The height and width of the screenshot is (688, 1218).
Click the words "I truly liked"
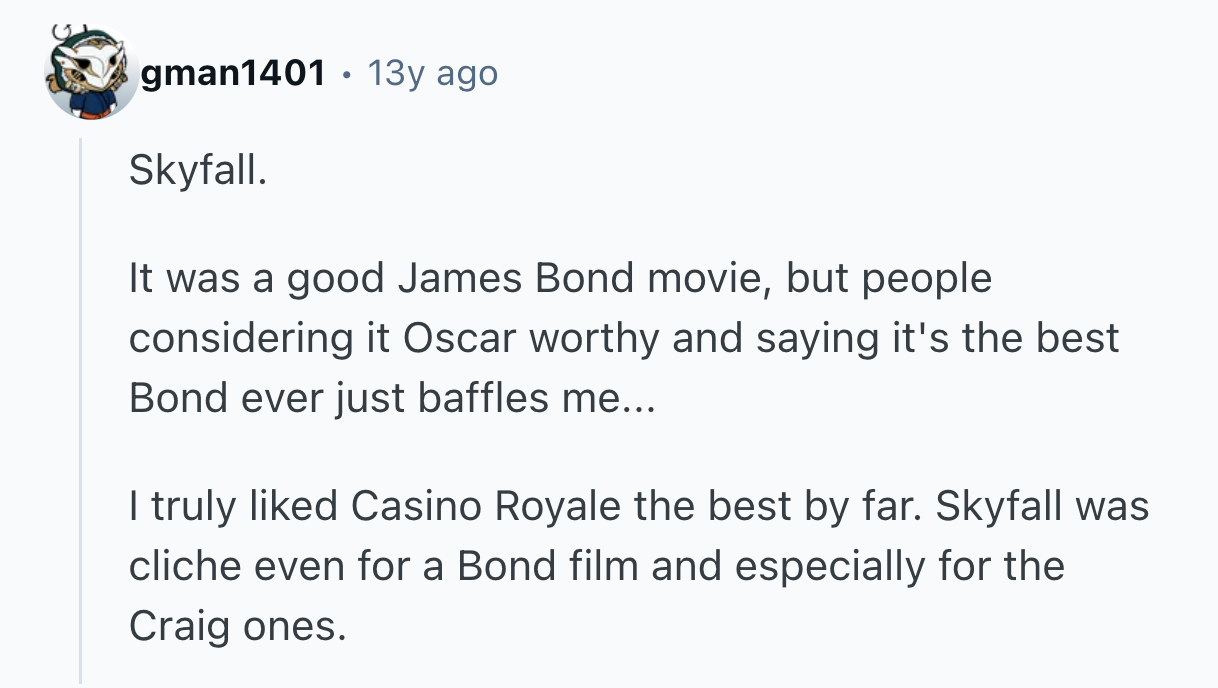234,506
